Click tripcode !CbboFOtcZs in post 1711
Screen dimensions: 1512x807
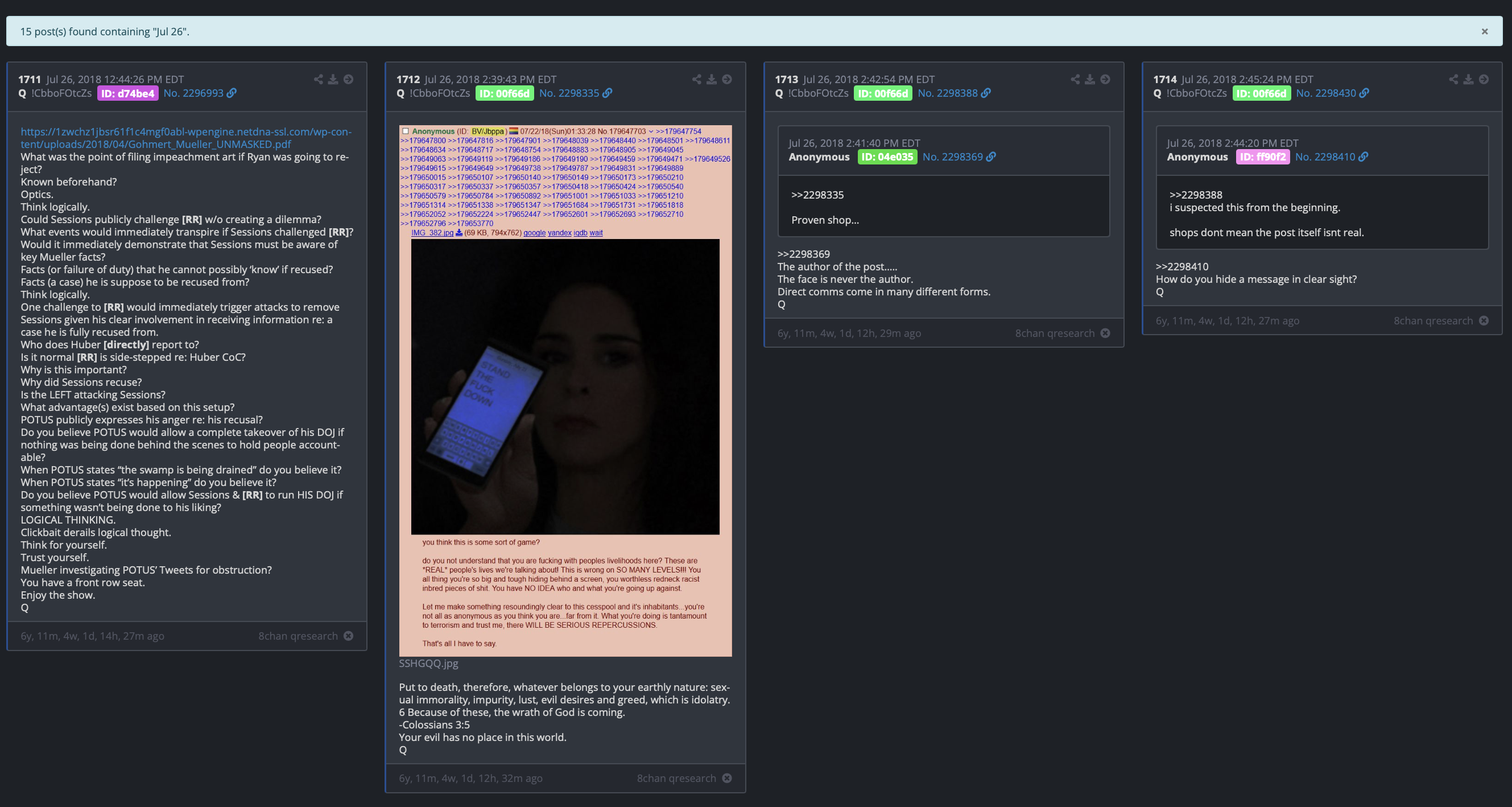coord(61,93)
